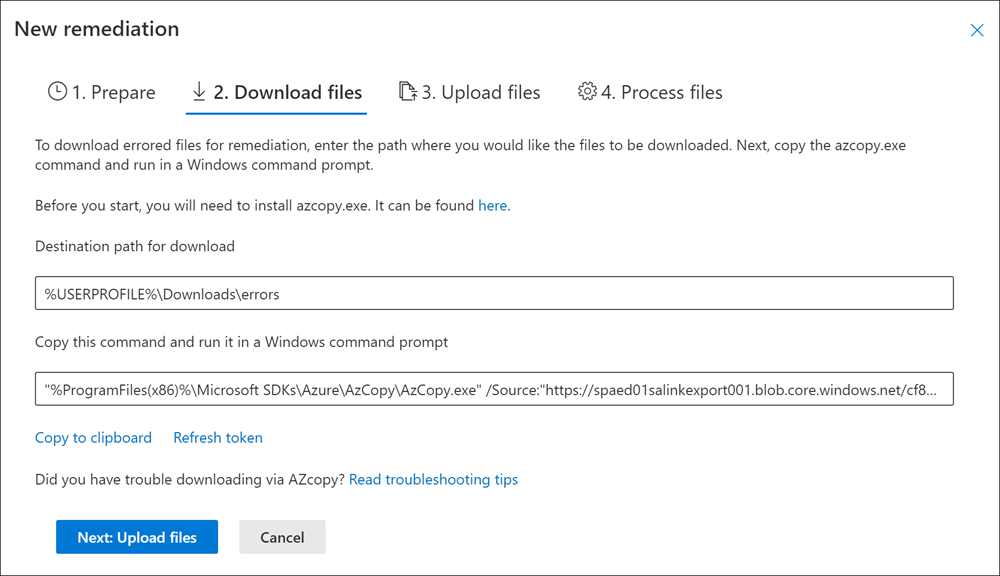
Task: Click Copy to clipboard
Action: tap(93, 437)
